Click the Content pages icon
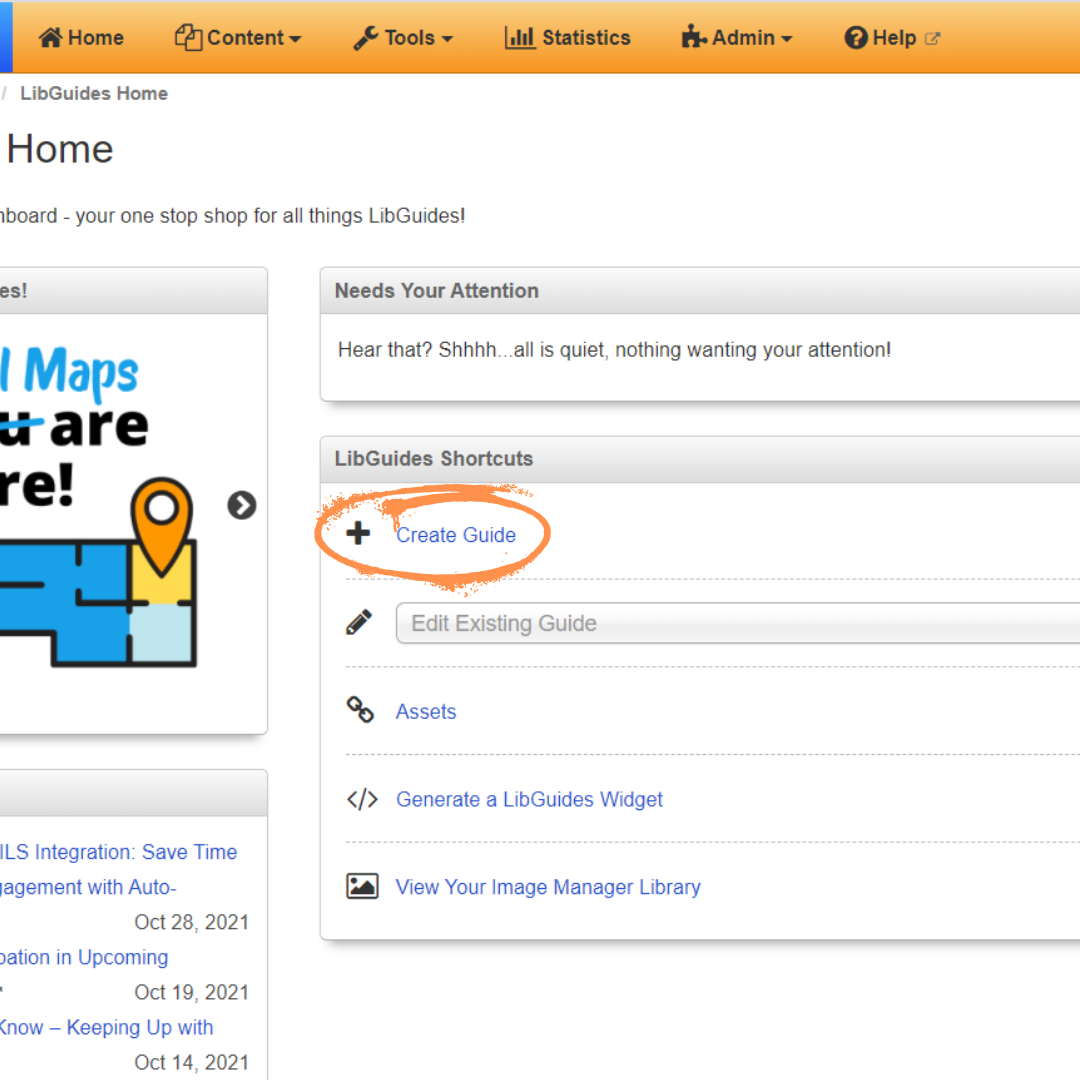The height and width of the screenshot is (1080, 1080). pyautogui.click(x=188, y=37)
